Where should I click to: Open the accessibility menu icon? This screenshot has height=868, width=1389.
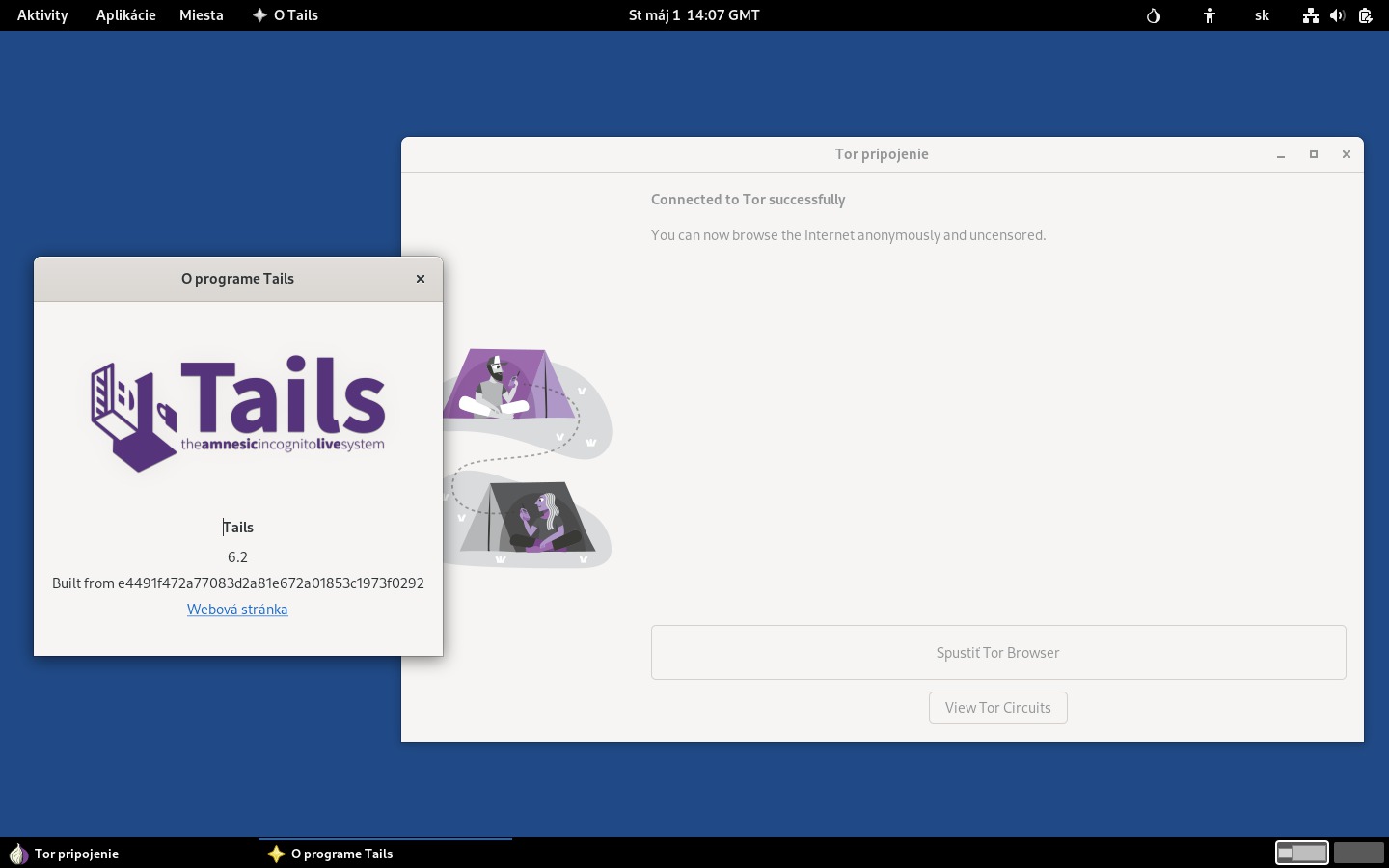[x=1210, y=15]
